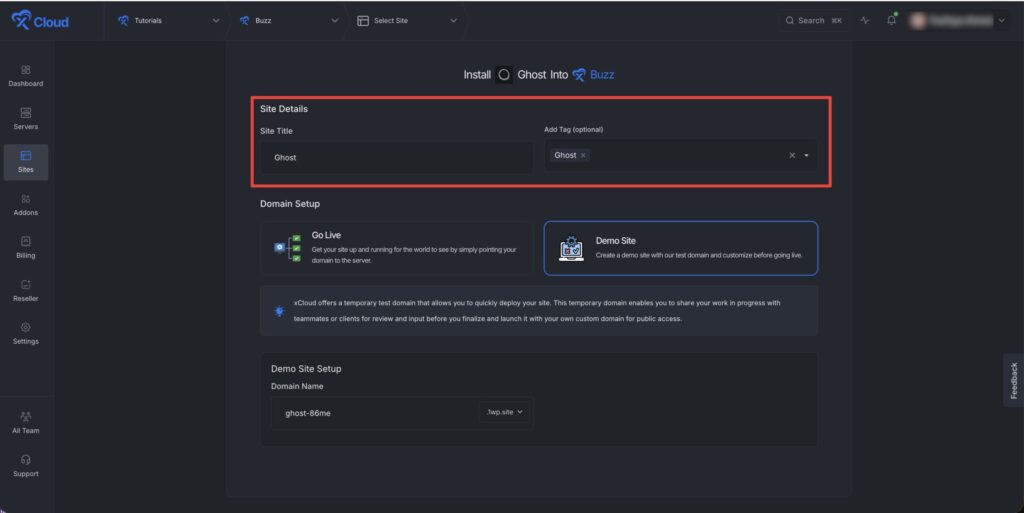Image resolution: width=1024 pixels, height=513 pixels.
Task: Click the Feedback side button
Action: click(1014, 381)
